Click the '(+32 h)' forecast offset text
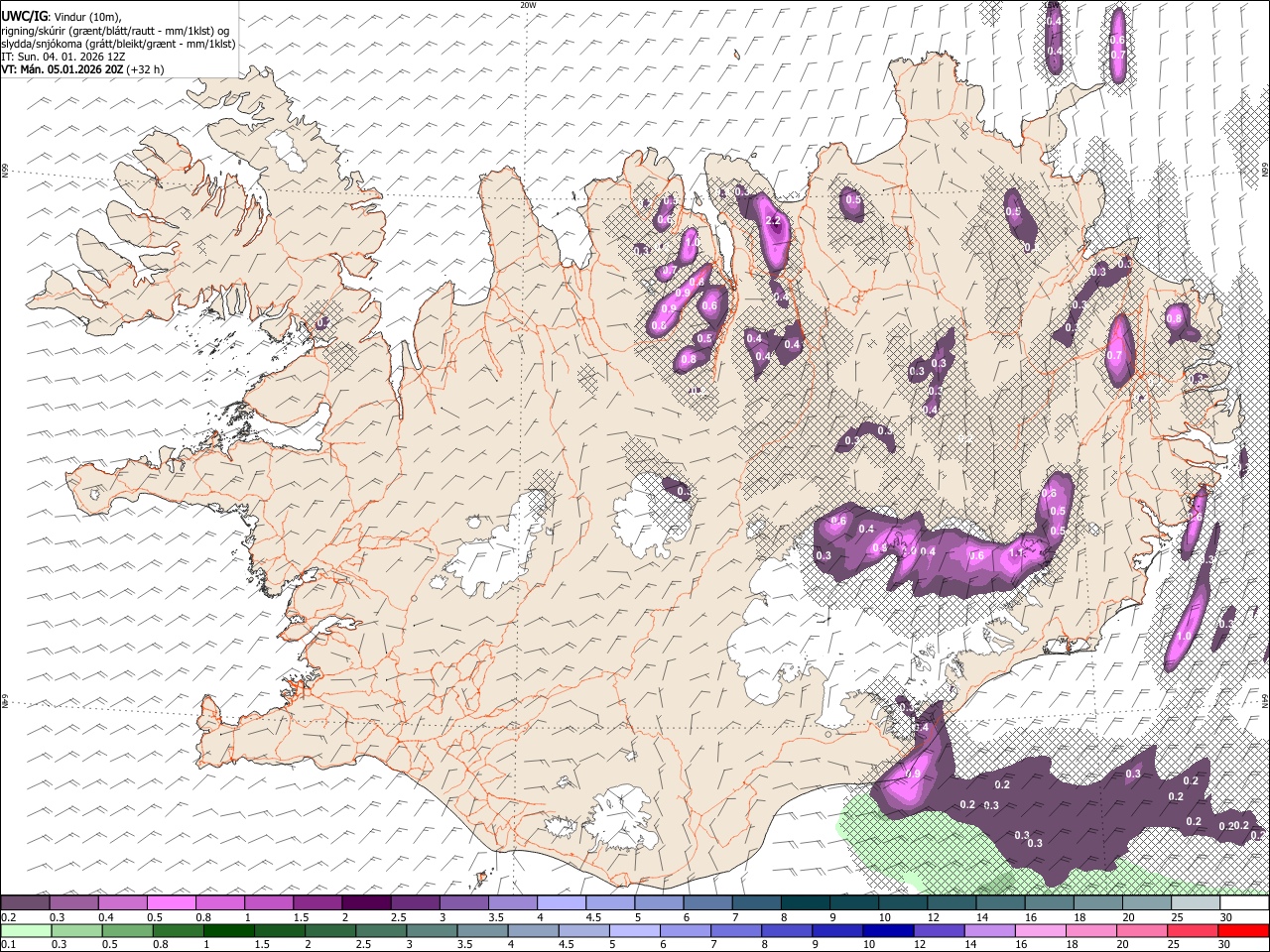Image resolution: width=1270 pixels, height=952 pixels. 145,69
